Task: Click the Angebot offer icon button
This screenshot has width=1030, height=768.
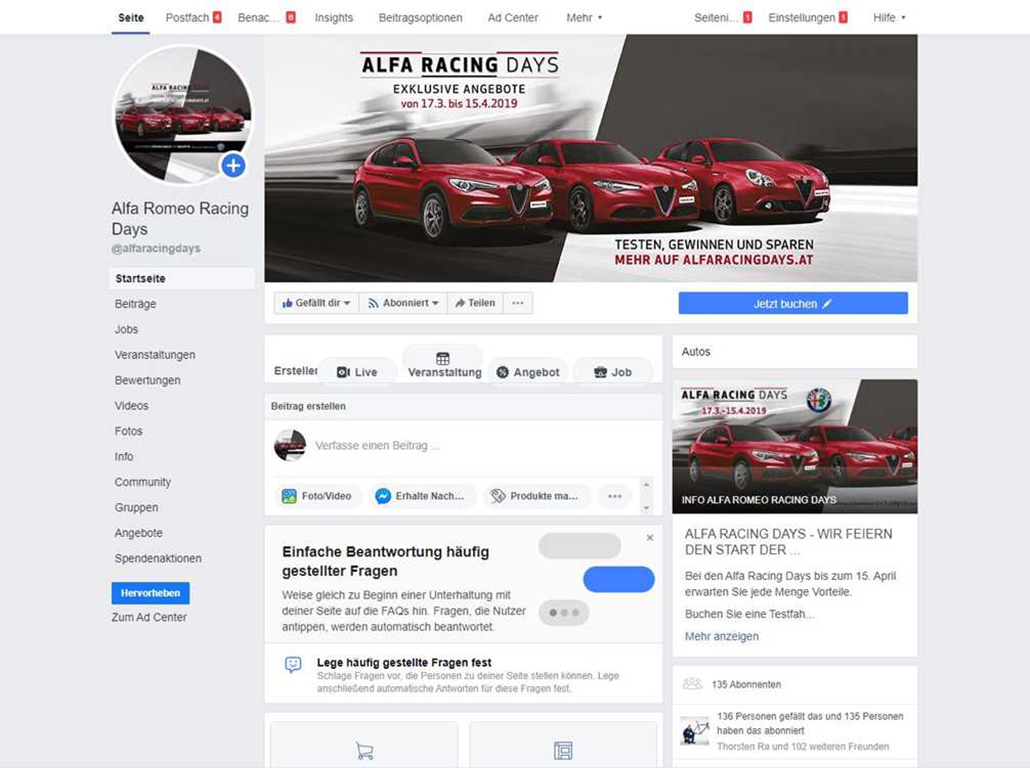Action: pyautogui.click(x=527, y=372)
